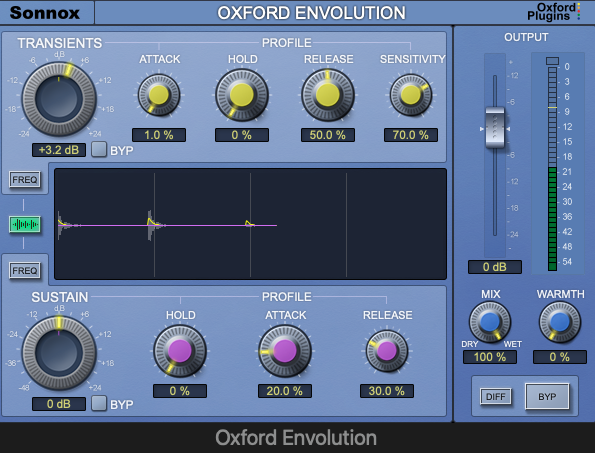
Task: Click the Transients Hold knob
Action: tap(242, 95)
